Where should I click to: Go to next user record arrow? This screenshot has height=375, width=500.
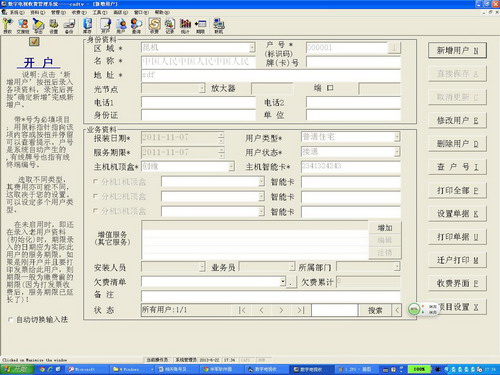(x=281, y=310)
